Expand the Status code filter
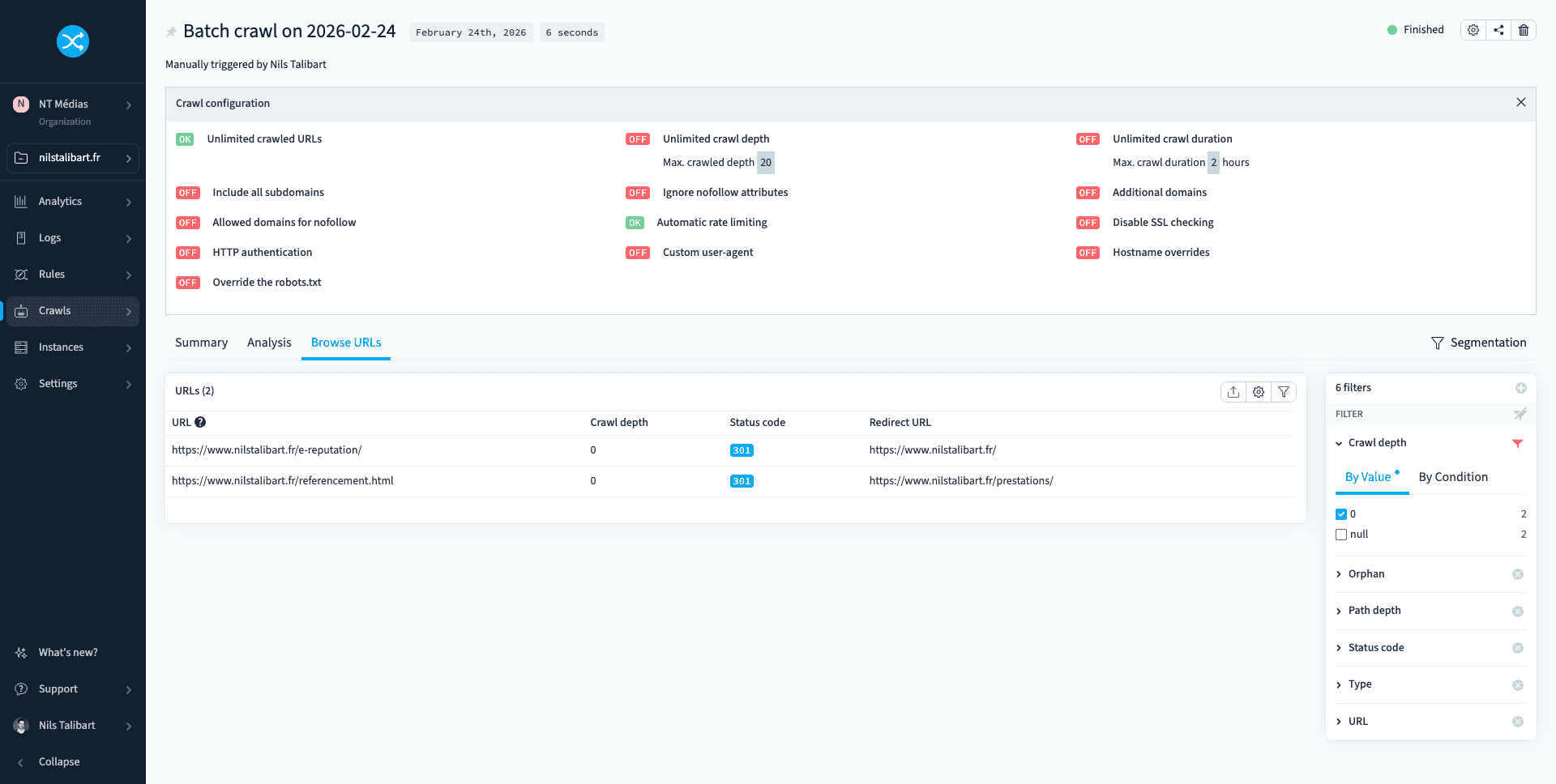This screenshot has height=784, width=1556. (x=1376, y=648)
